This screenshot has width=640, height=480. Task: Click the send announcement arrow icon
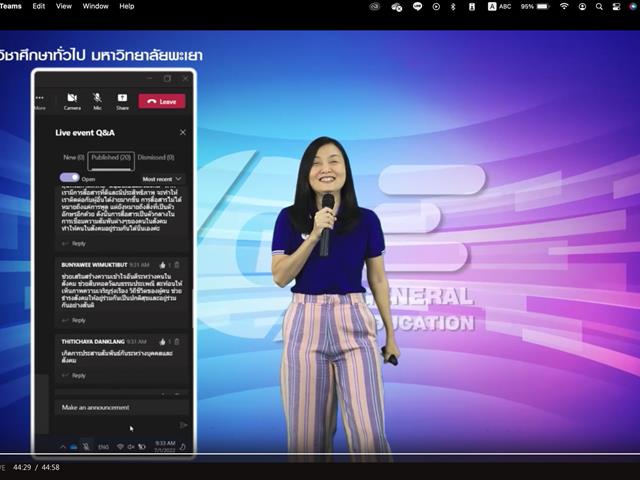click(183, 425)
